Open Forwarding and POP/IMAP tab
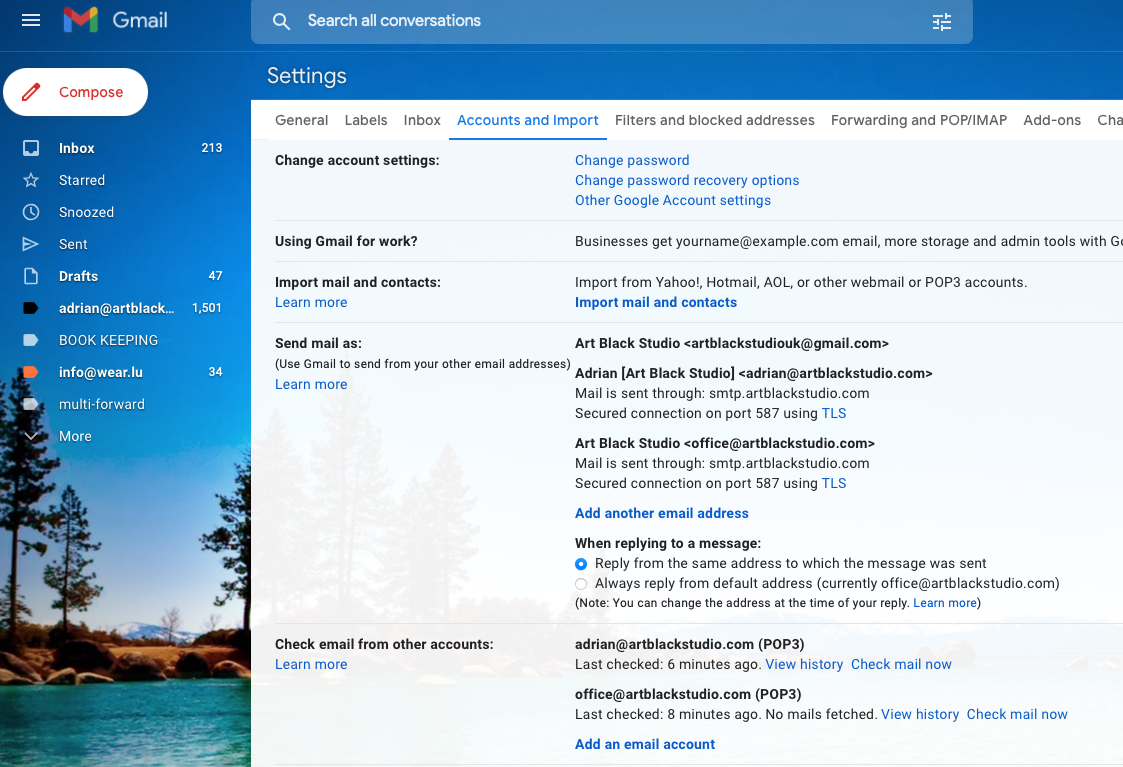 point(919,120)
